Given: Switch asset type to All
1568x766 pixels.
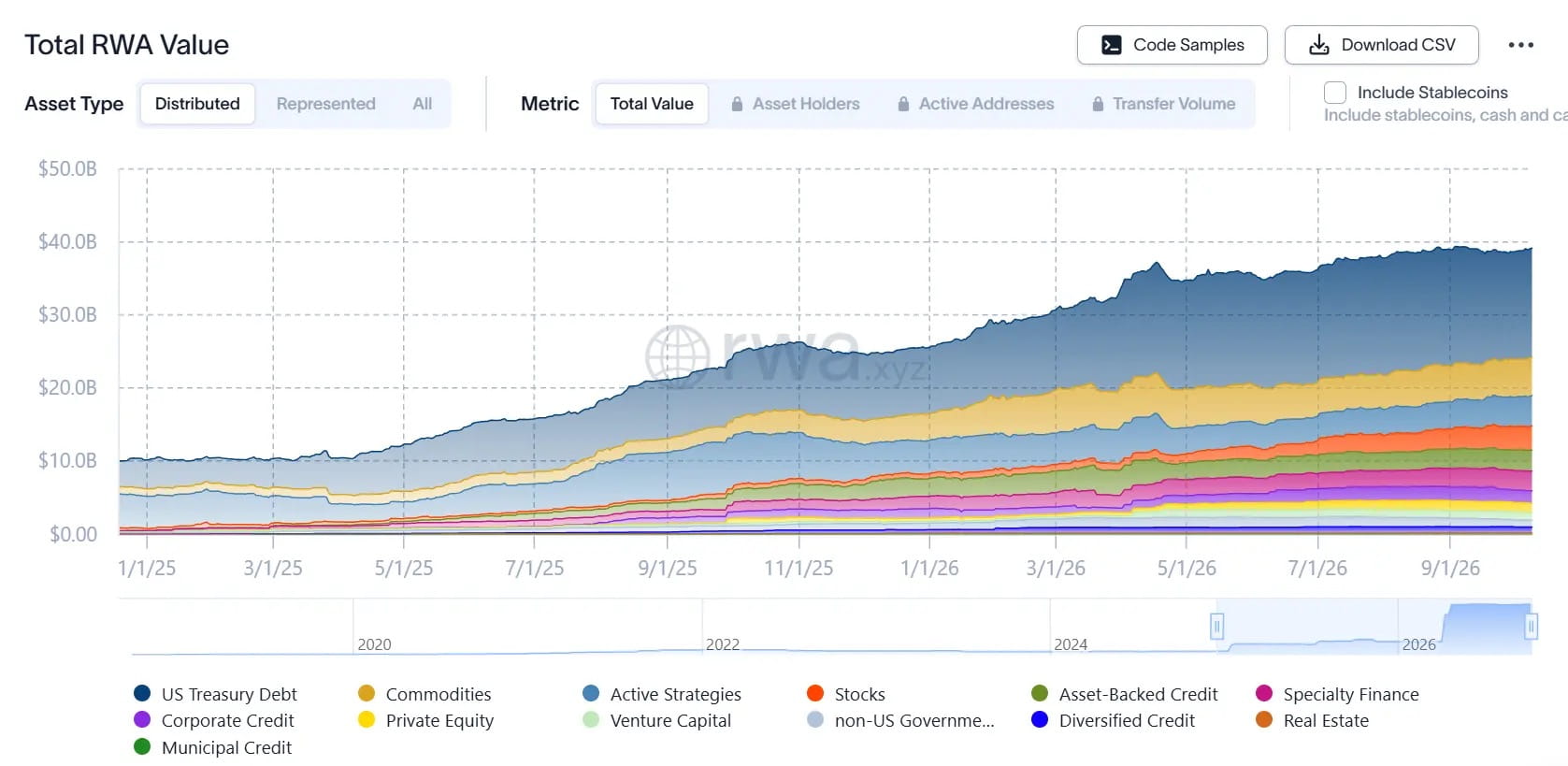Looking at the screenshot, I should click(x=423, y=104).
